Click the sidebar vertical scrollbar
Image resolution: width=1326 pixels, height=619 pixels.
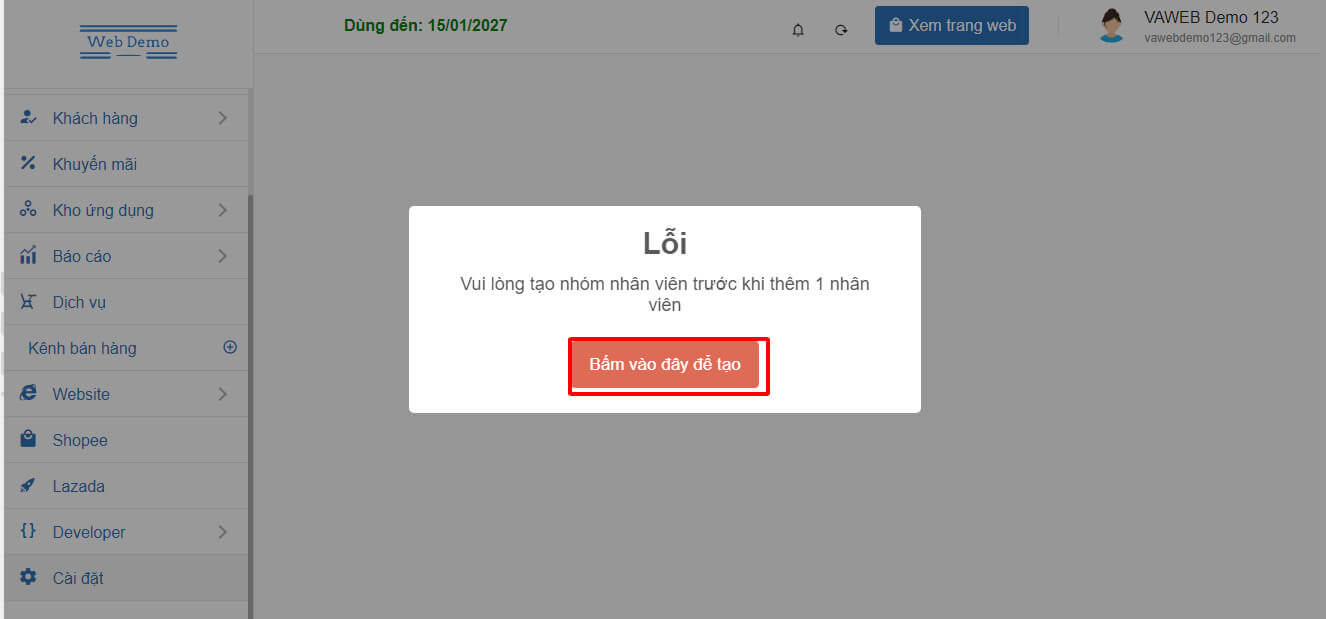point(251,400)
